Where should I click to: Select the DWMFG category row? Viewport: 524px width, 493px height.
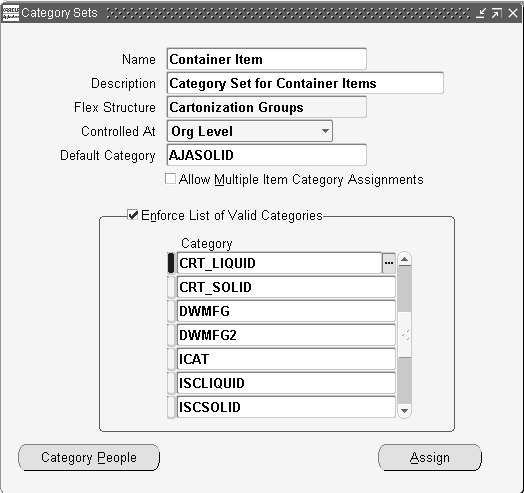click(286, 311)
